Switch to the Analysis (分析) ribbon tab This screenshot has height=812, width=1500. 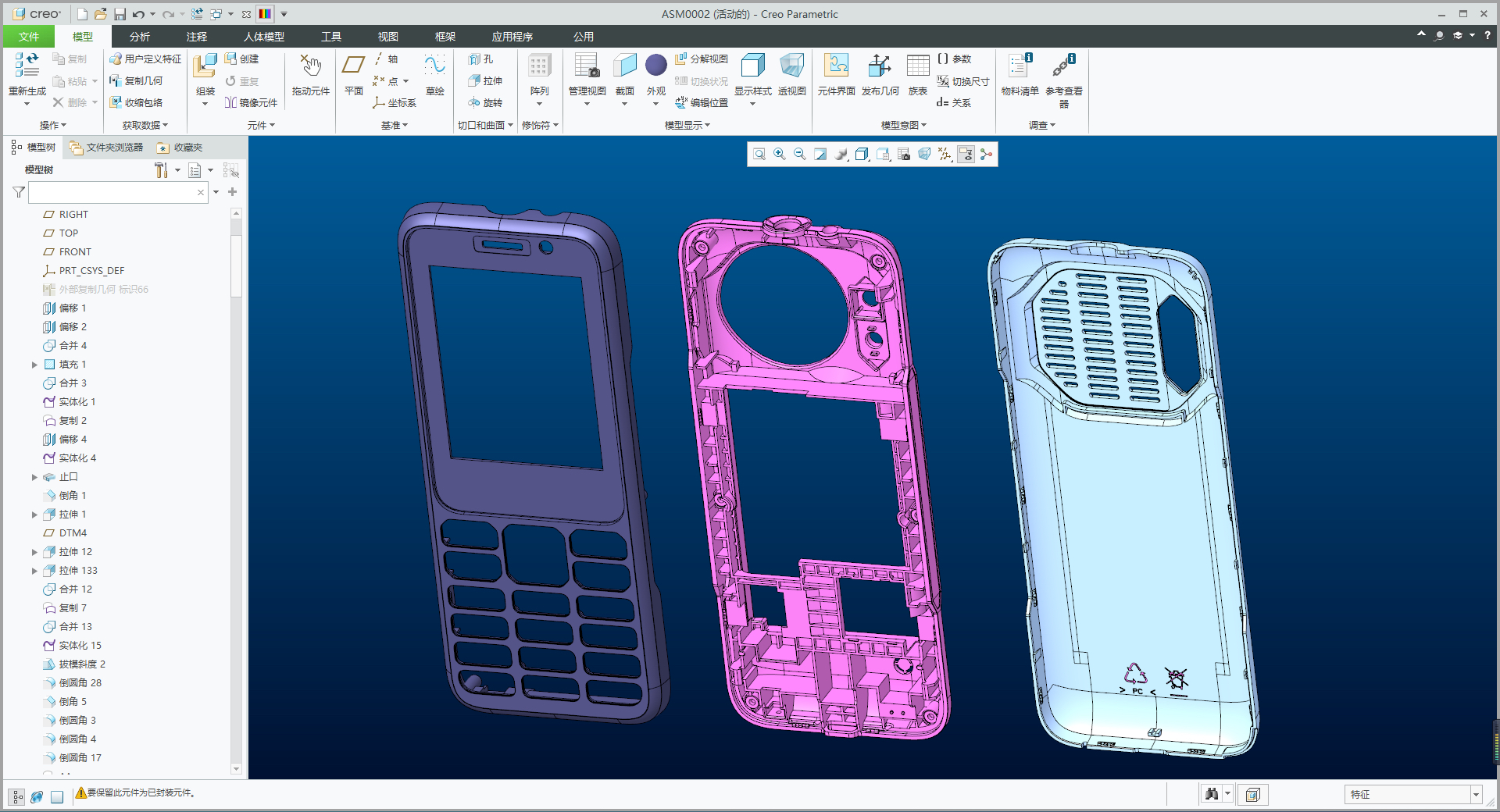(x=140, y=37)
